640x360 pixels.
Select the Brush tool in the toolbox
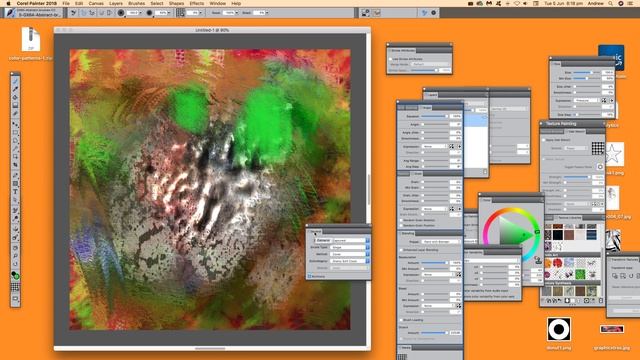15,81
